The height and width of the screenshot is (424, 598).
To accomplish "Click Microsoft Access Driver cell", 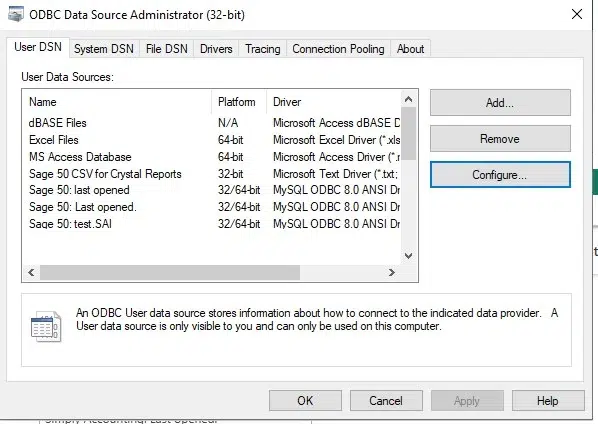I will click(336, 157).
